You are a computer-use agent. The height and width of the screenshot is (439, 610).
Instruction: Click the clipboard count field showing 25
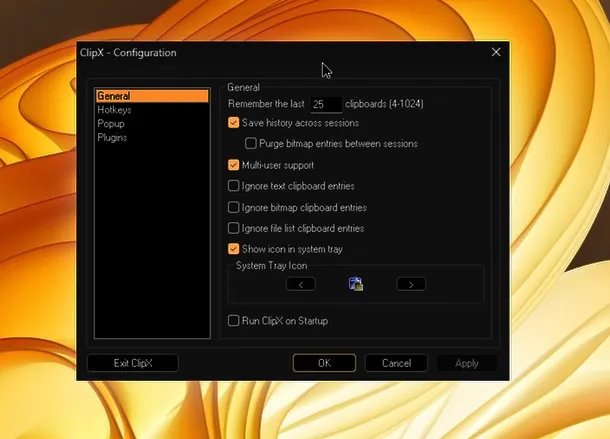(326, 104)
